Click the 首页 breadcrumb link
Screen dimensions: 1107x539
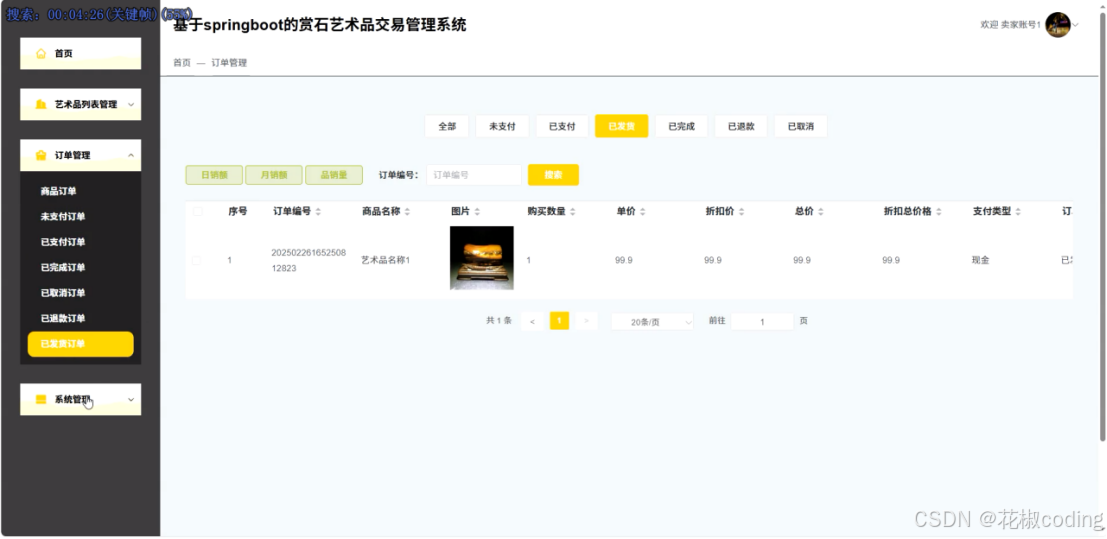[182, 63]
